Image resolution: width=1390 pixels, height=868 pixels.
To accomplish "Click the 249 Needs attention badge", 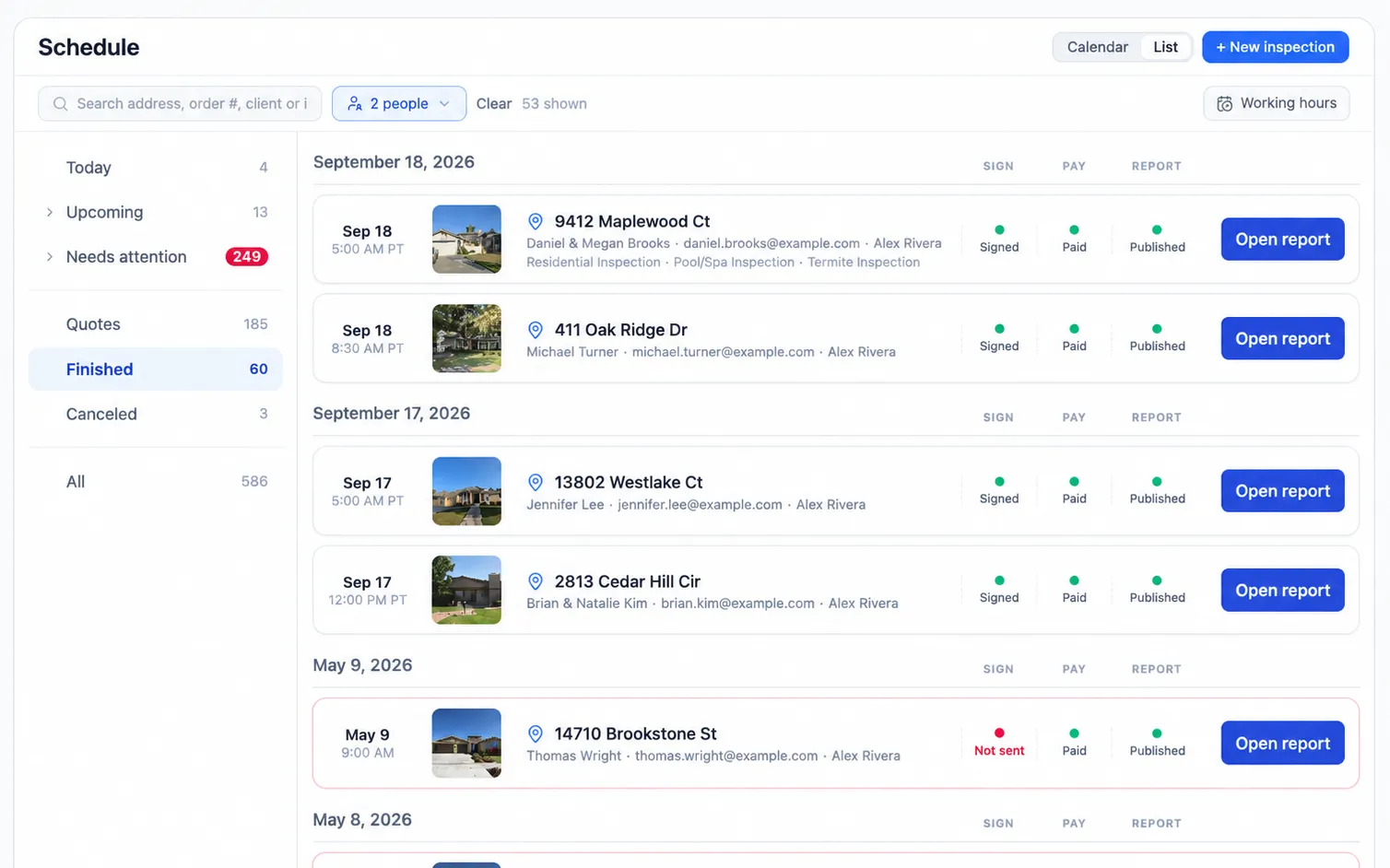I will point(246,257).
